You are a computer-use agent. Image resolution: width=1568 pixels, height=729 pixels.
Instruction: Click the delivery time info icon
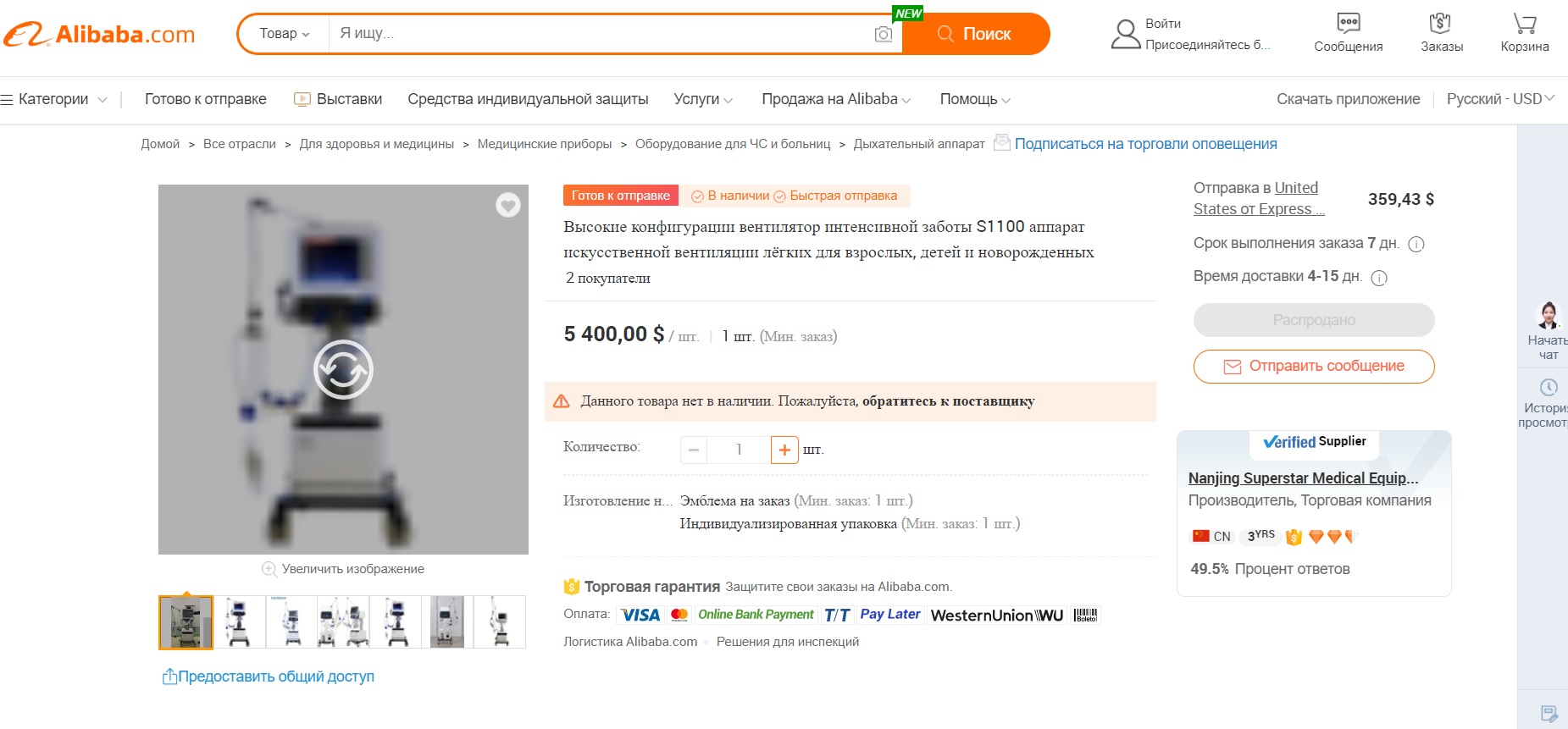1379,278
